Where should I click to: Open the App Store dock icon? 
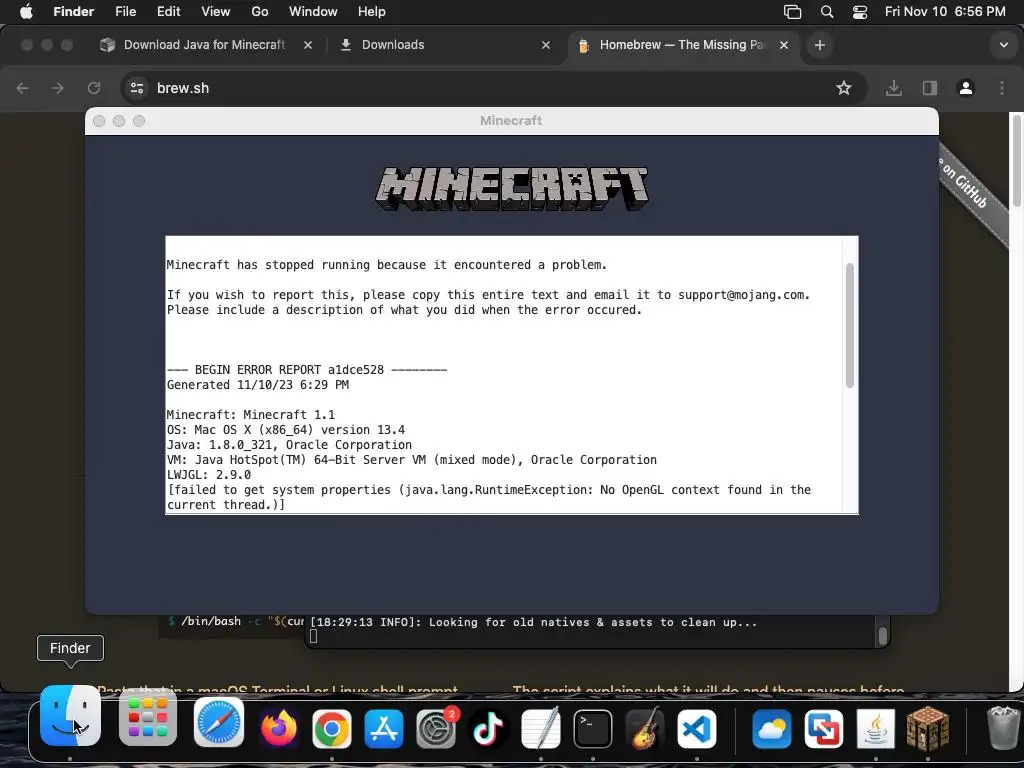pos(383,728)
